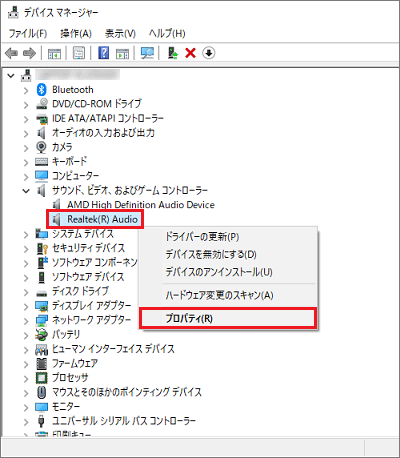Click the scan for hardware changes monitor icon

147,53
